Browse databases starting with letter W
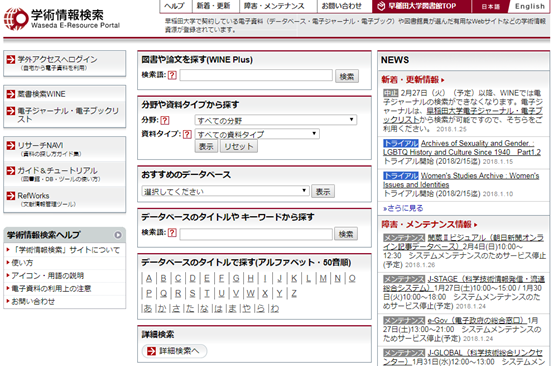Screen dimensions: 553x366 click(x=250, y=293)
